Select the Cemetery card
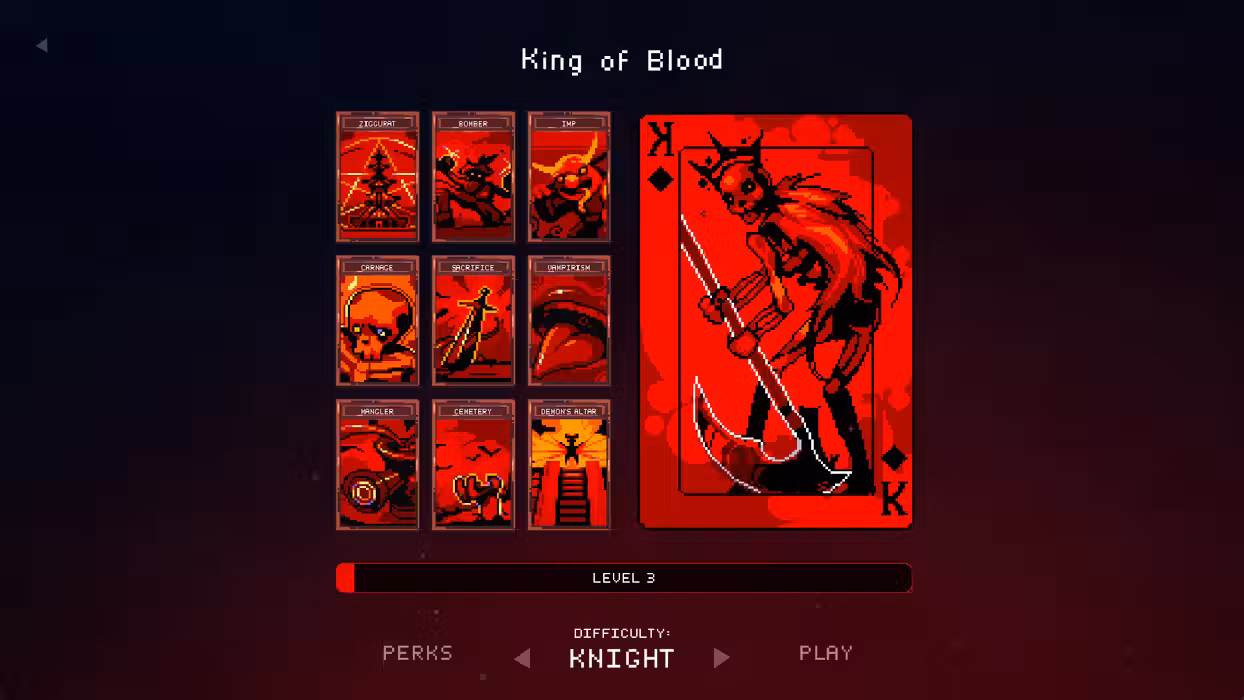The height and width of the screenshot is (700, 1244). 473,465
